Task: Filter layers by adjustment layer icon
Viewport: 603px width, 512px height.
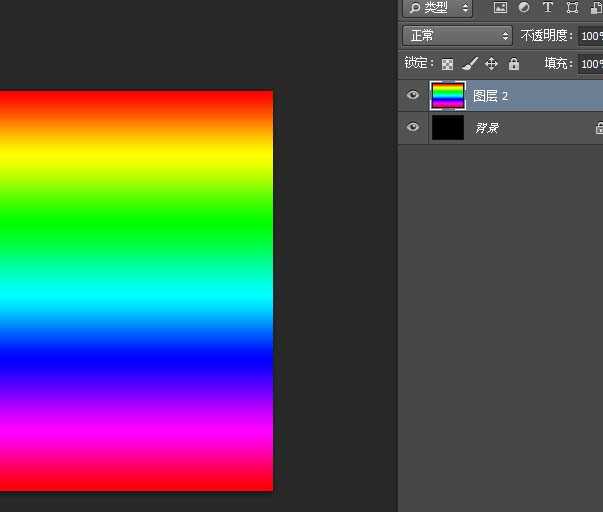Action: coord(524,8)
